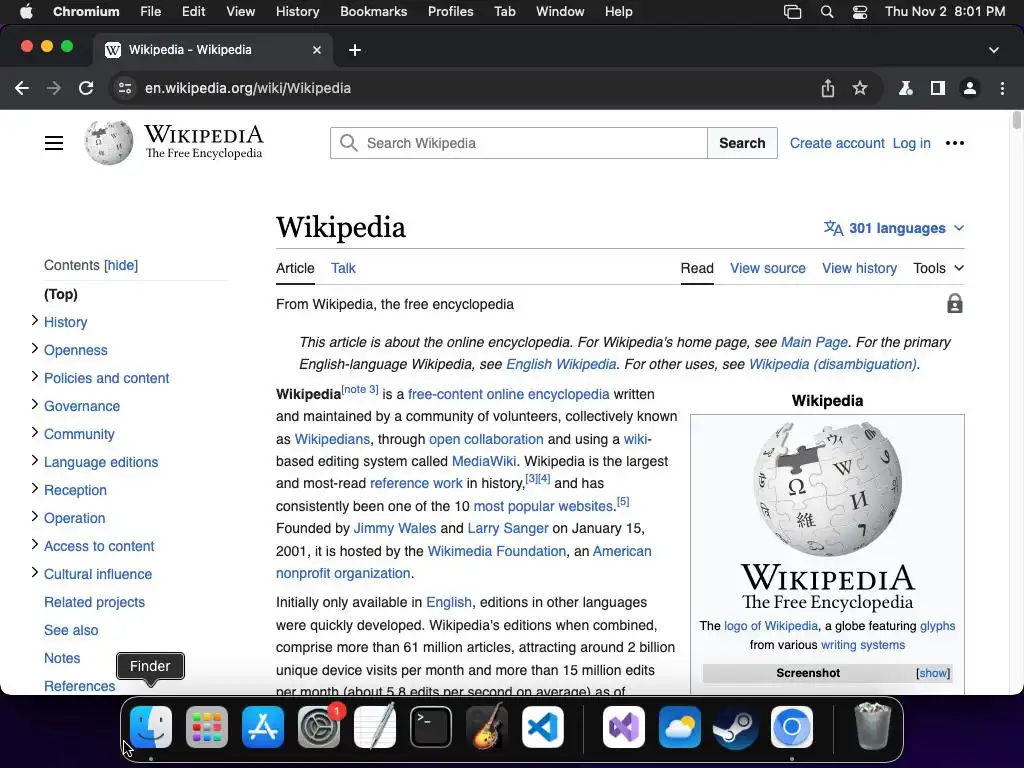Open Steam from the dock
This screenshot has width=1024, height=768.
pos(735,727)
